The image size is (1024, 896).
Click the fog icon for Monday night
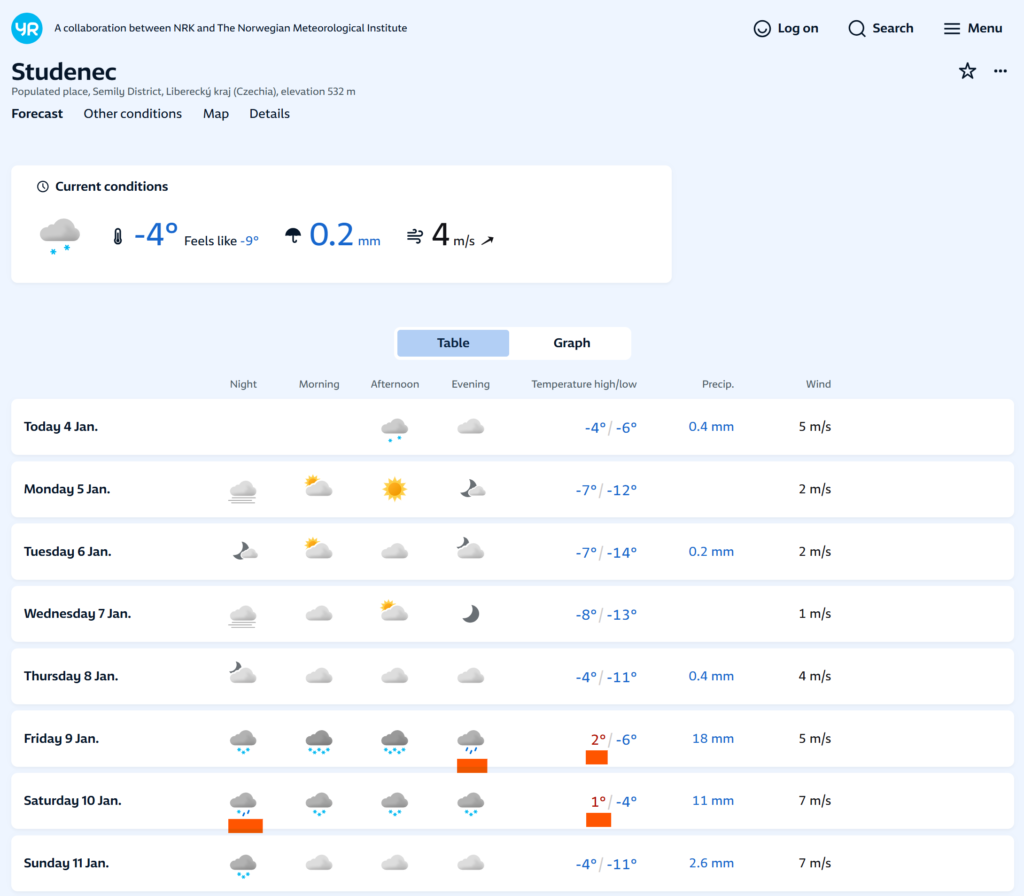(x=243, y=490)
